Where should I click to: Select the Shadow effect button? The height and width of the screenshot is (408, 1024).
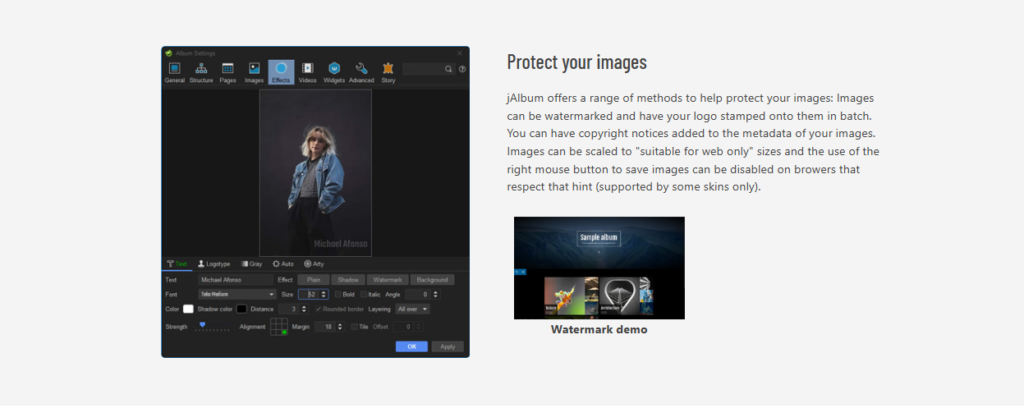348,279
